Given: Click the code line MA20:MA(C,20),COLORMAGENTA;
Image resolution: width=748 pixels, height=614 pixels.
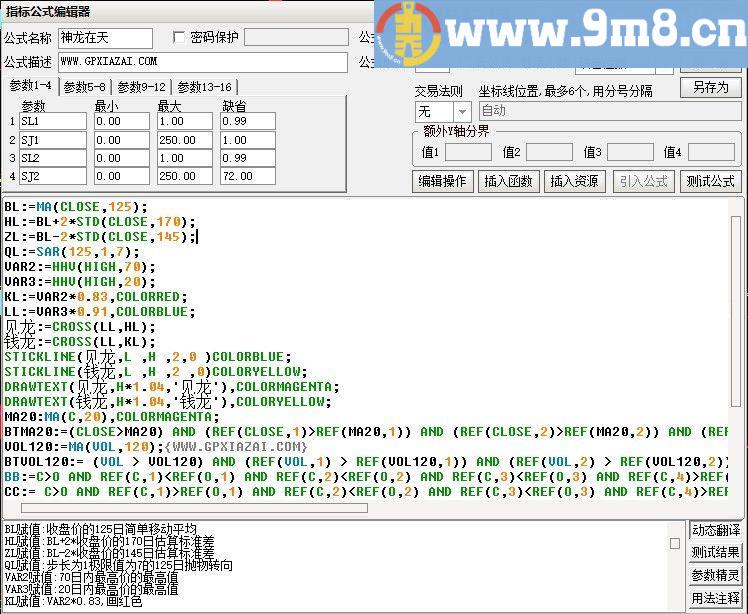Looking at the screenshot, I should point(112,417).
